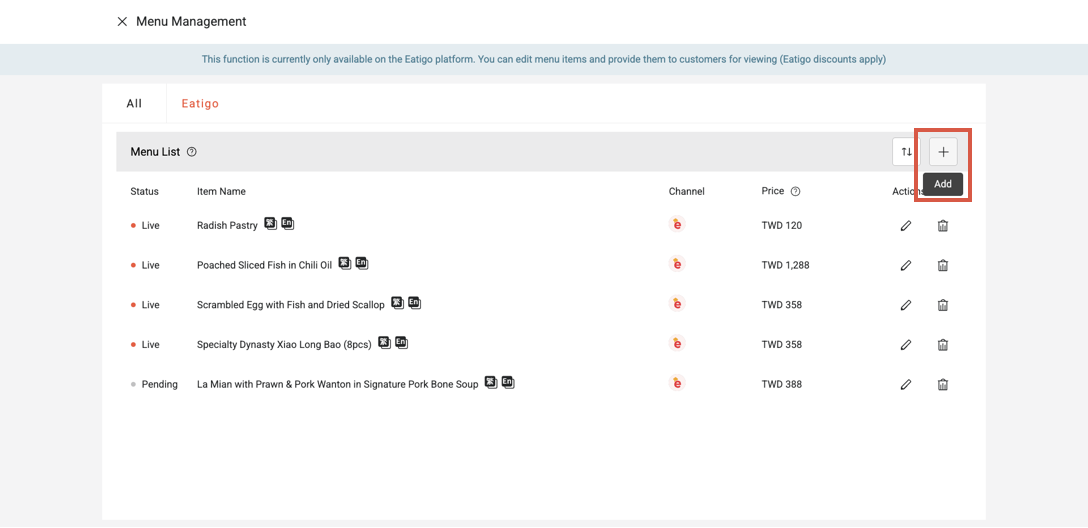
Task: Click the Price column help icon
Action: 795,191
